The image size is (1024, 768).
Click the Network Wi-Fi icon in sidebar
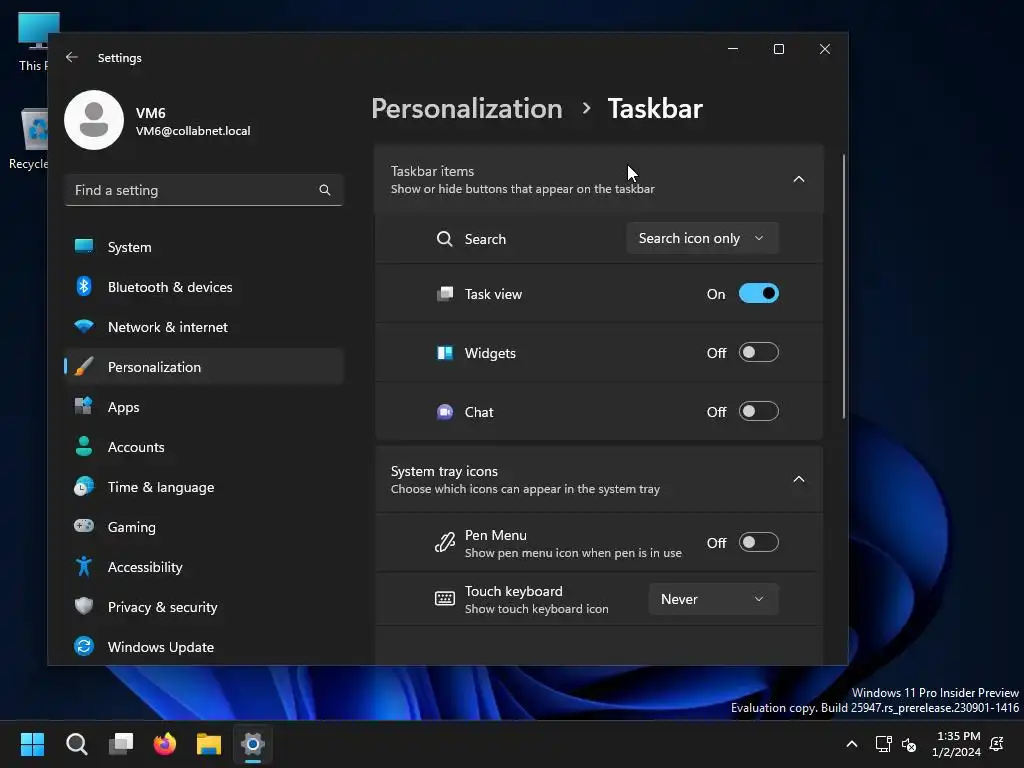[x=84, y=326]
